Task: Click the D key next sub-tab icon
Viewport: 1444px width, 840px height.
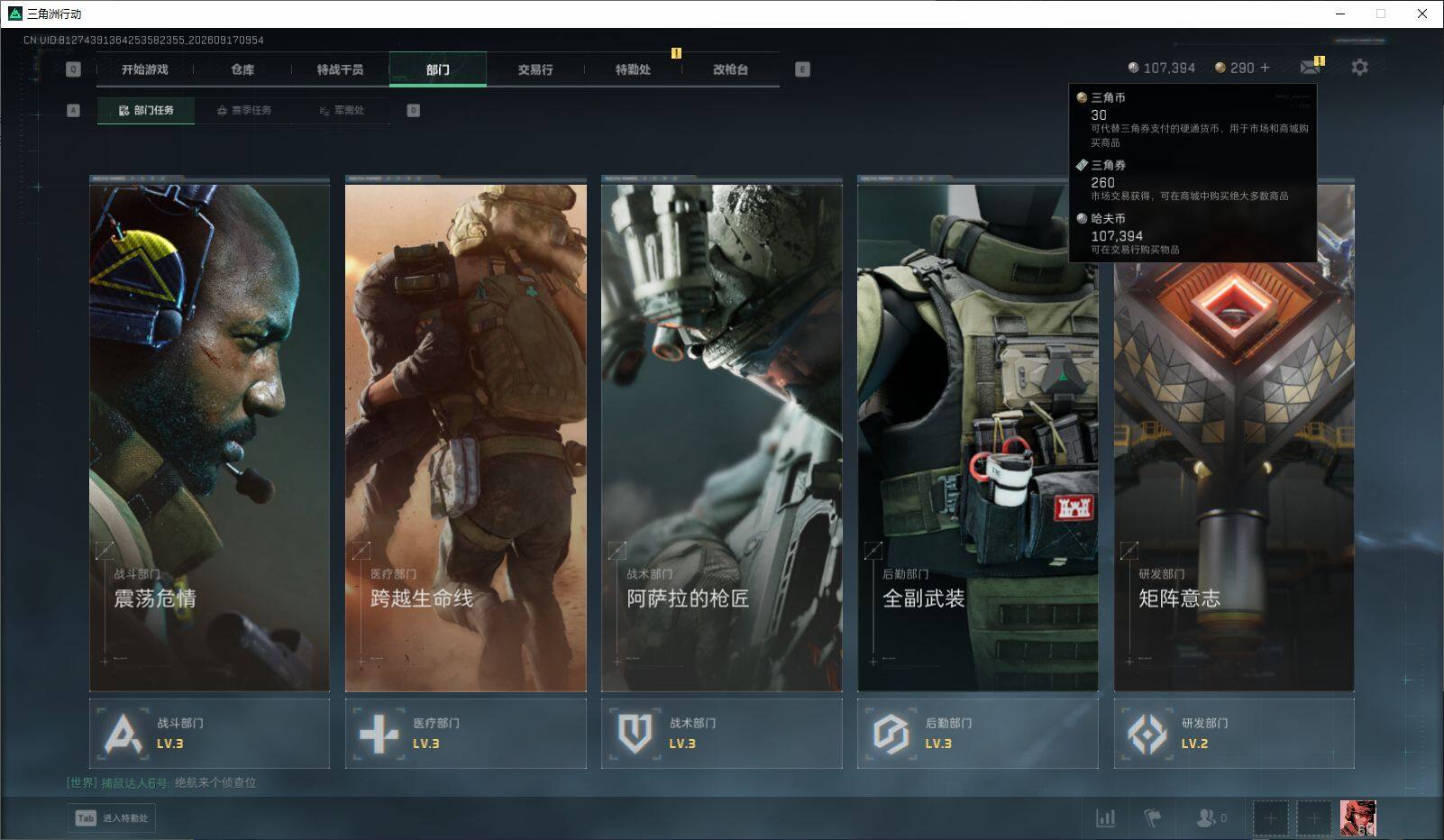Action: click(413, 110)
